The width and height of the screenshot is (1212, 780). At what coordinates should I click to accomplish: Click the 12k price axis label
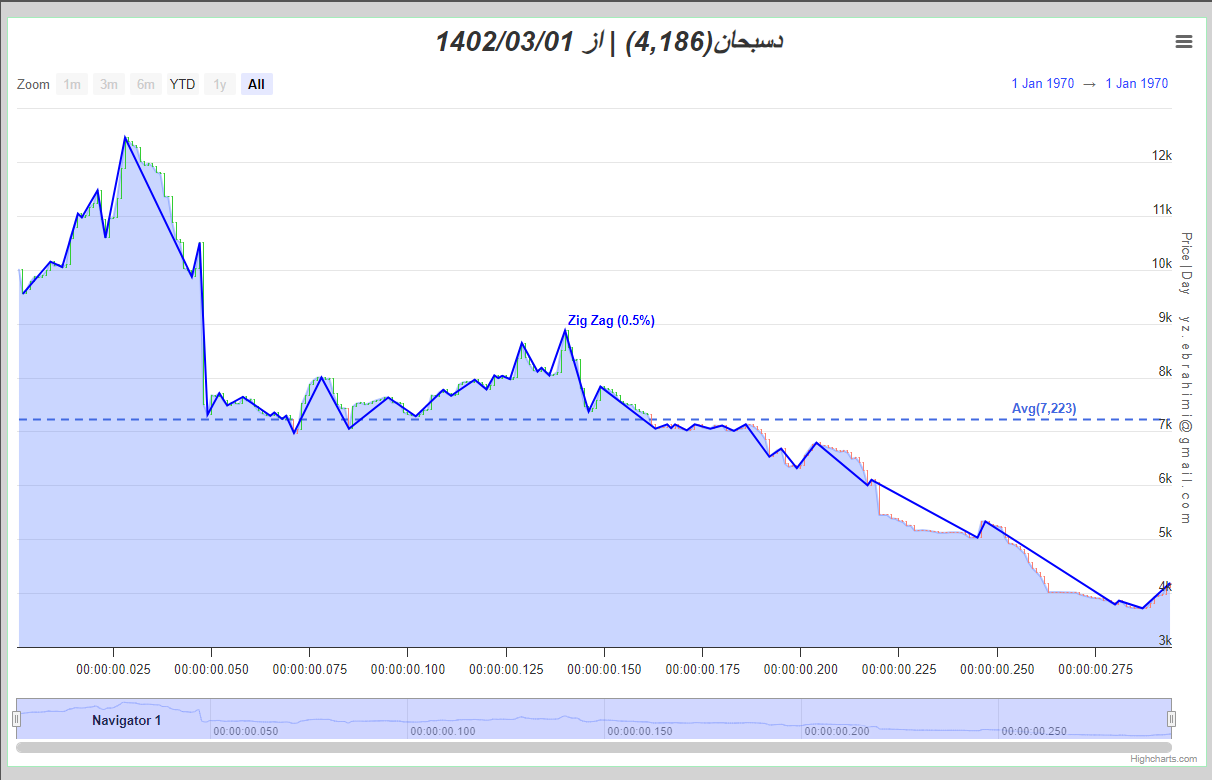coord(1162,156)
